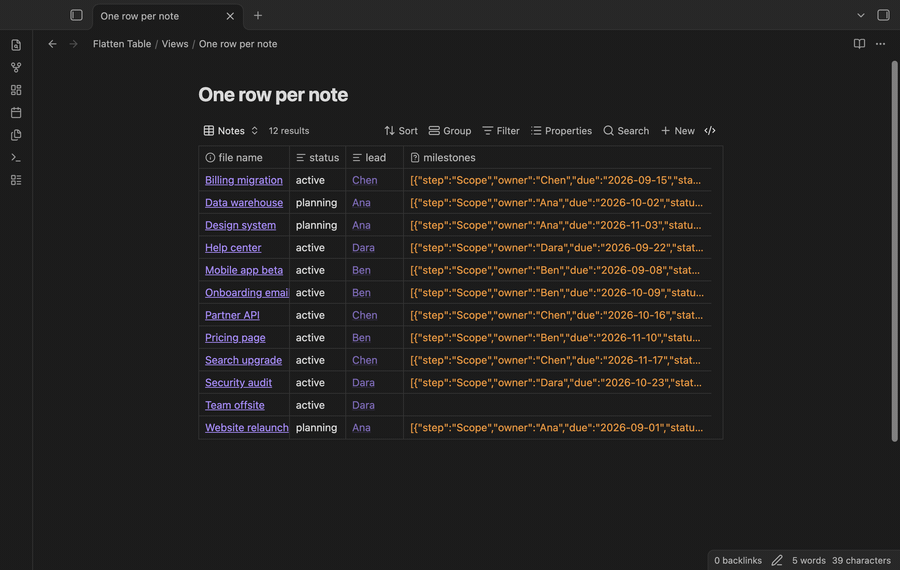Select Dara lead in Help center row

tap(363, 247)
